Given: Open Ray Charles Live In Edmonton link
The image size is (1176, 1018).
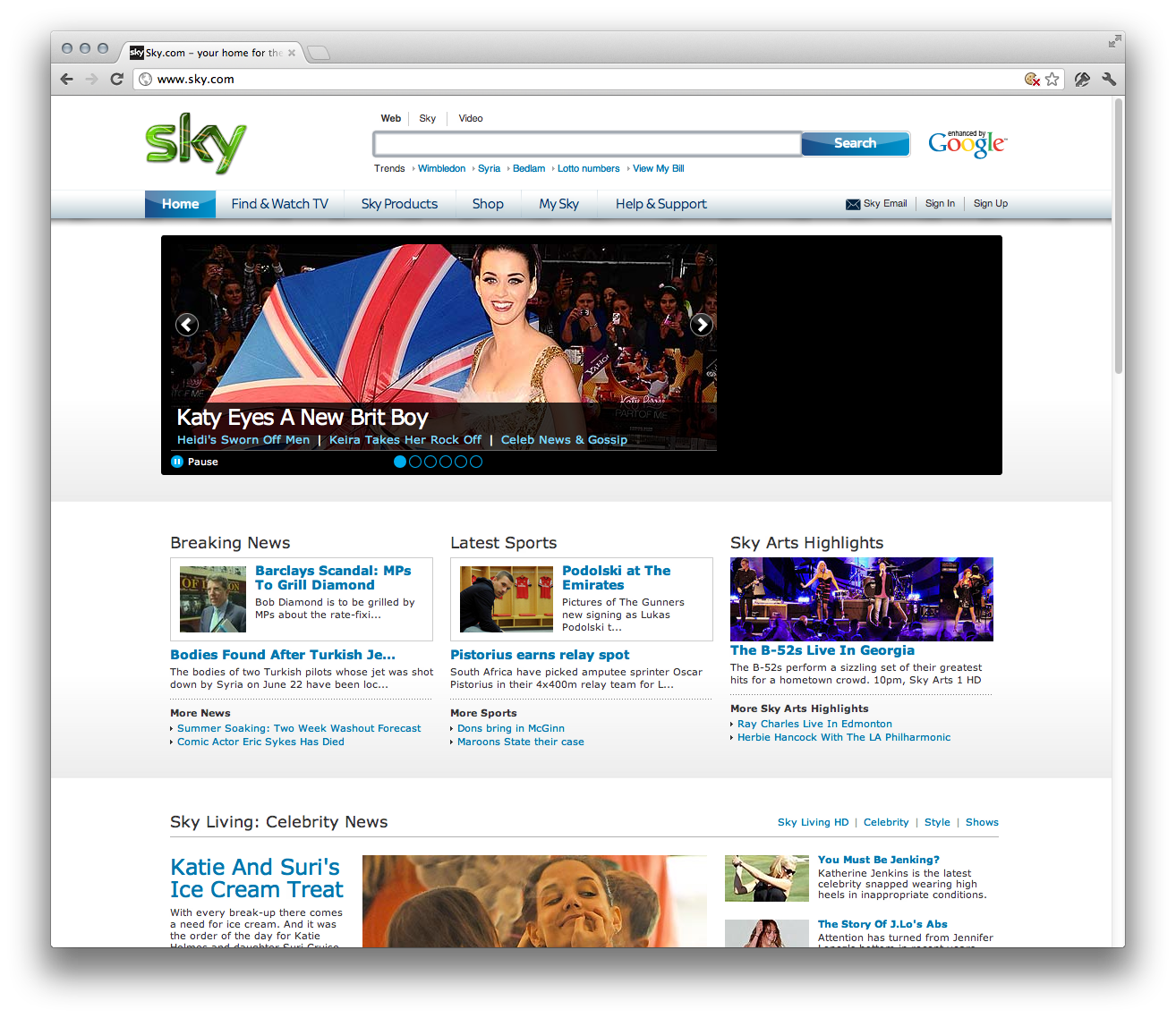Looking at the screenshot, I should [x=814, y=724].
